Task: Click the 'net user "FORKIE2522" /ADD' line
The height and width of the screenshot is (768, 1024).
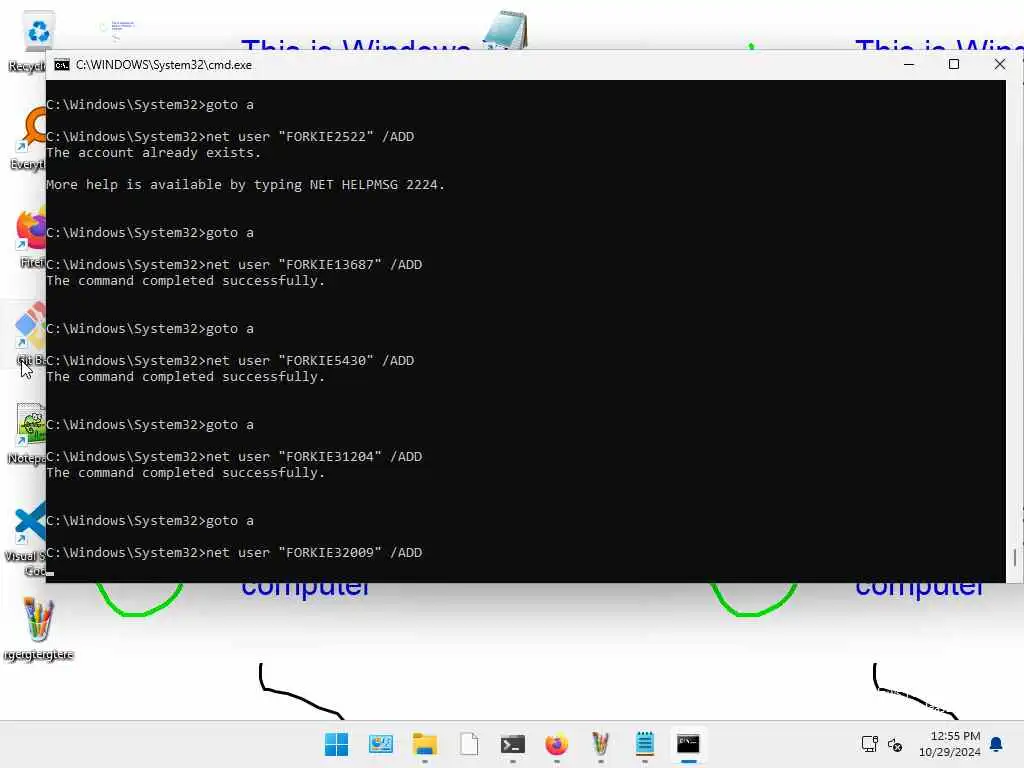Action: [230, 136]
